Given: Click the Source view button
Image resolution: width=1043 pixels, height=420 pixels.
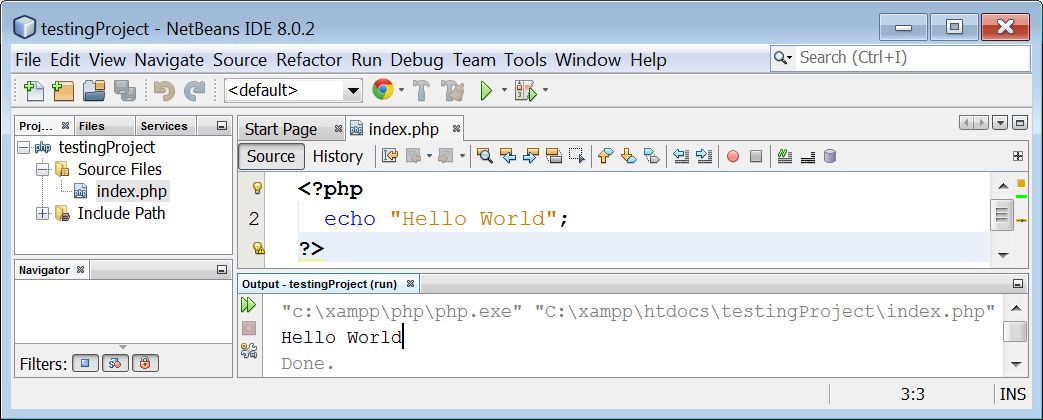Looking at the screenshot, I should click(271, 156).
